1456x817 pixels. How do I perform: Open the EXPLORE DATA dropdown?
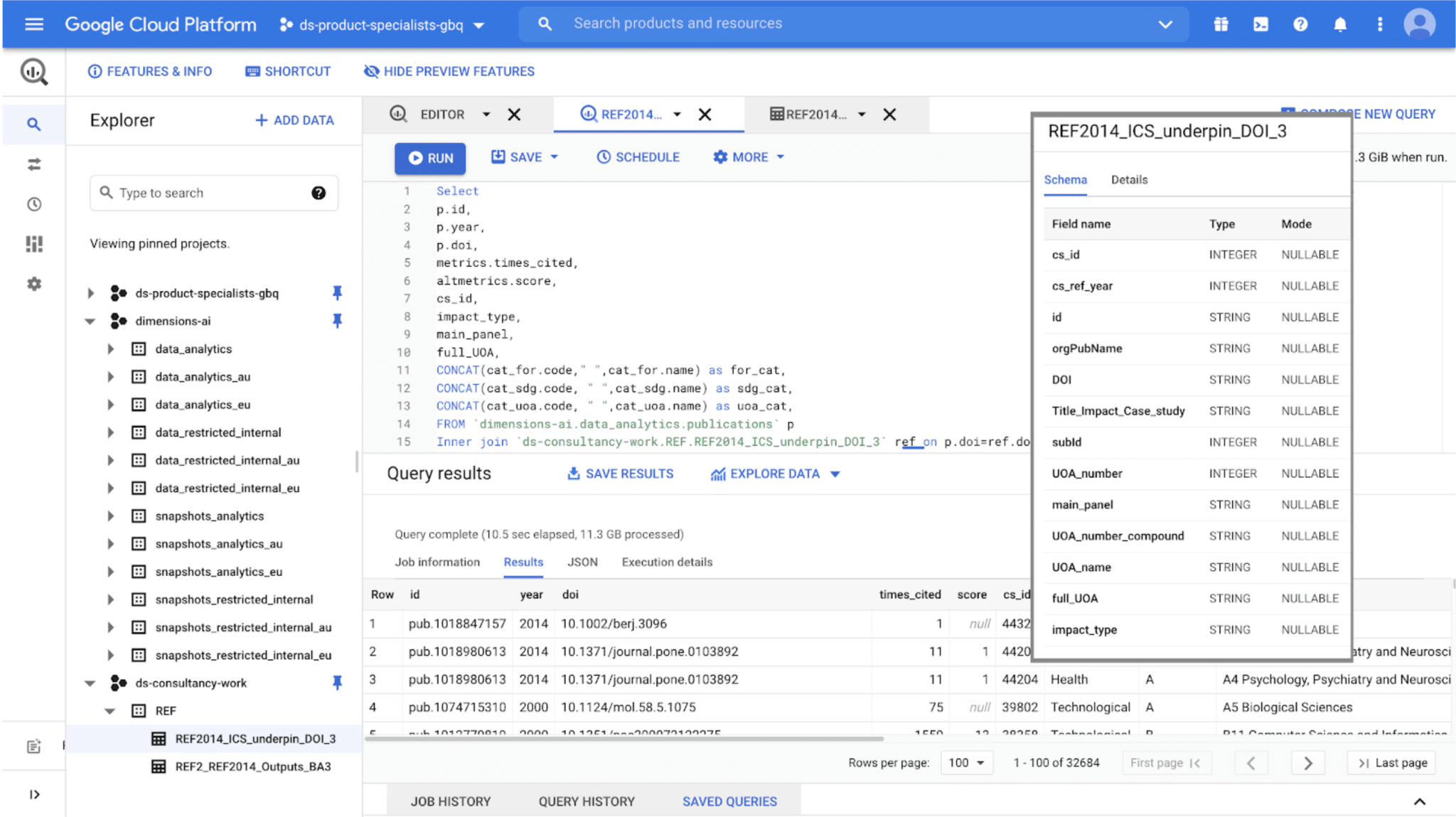[x=775, y=474]
